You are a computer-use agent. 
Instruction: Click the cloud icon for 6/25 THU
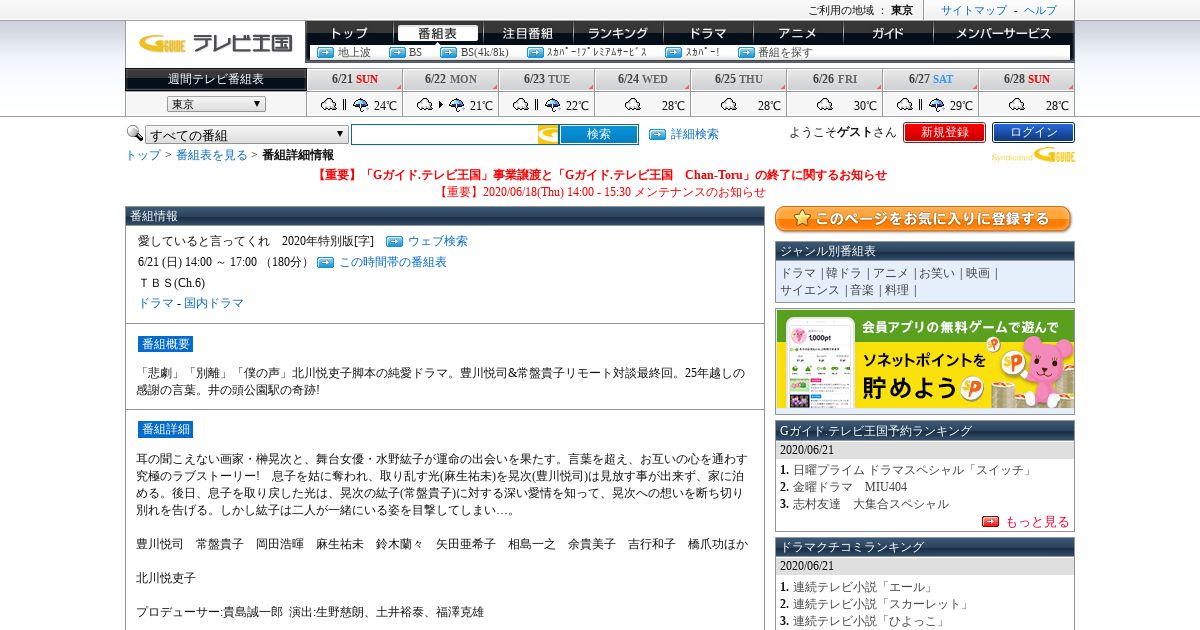(729, 104)
